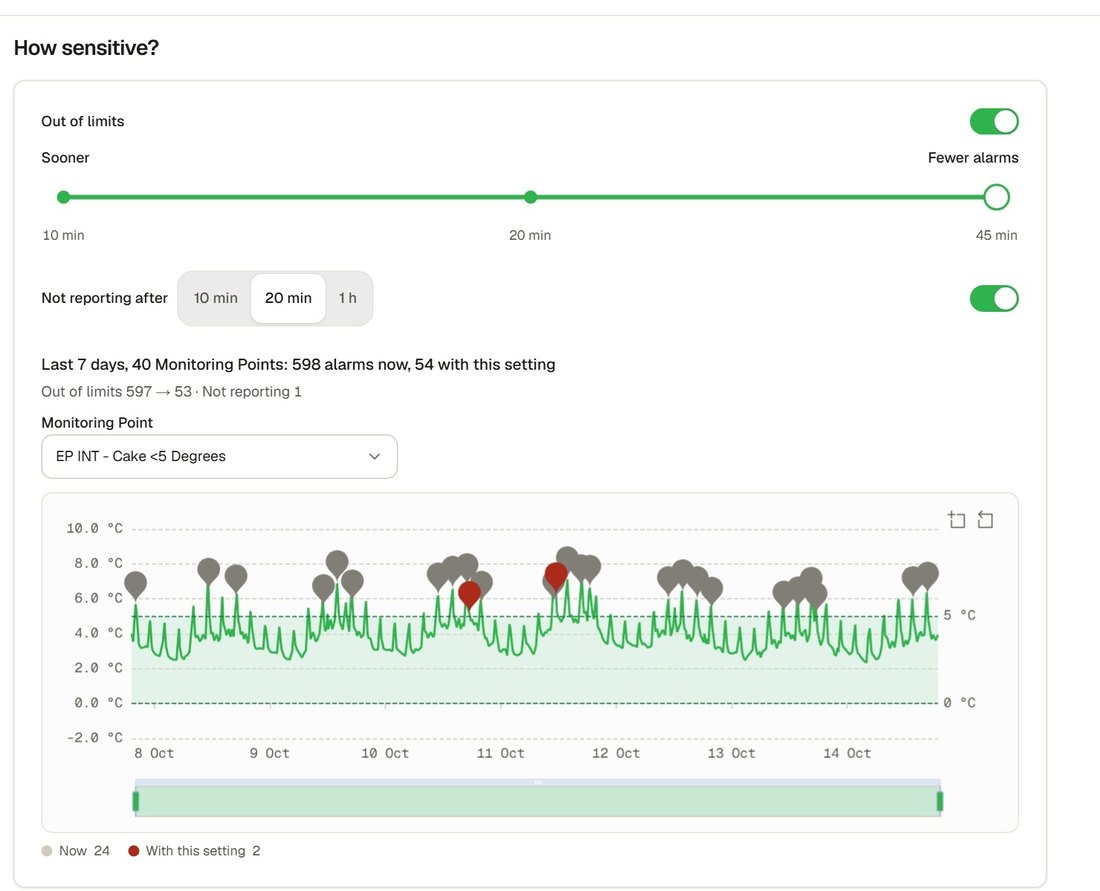This screenshot has height=891, width=1100.
Task: Click the 0 °C lower limit label
Action: [959, 703]
